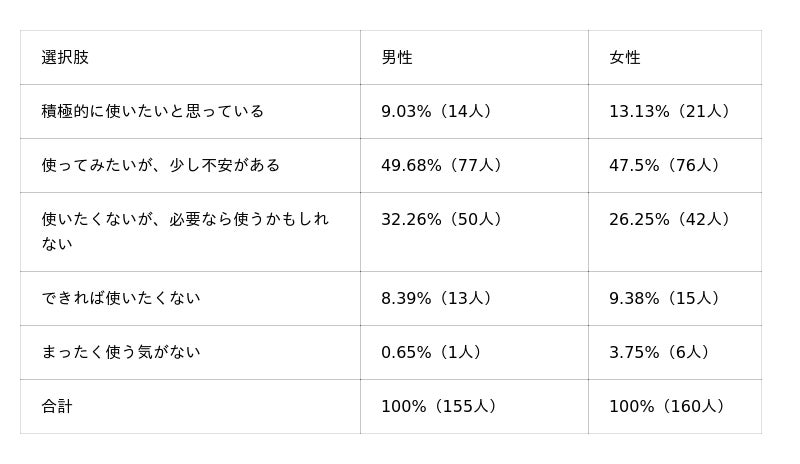Select the row 使いたくないが、必要なら使うかもしれない
Viewport: 800px width, 464px height.
391,232
